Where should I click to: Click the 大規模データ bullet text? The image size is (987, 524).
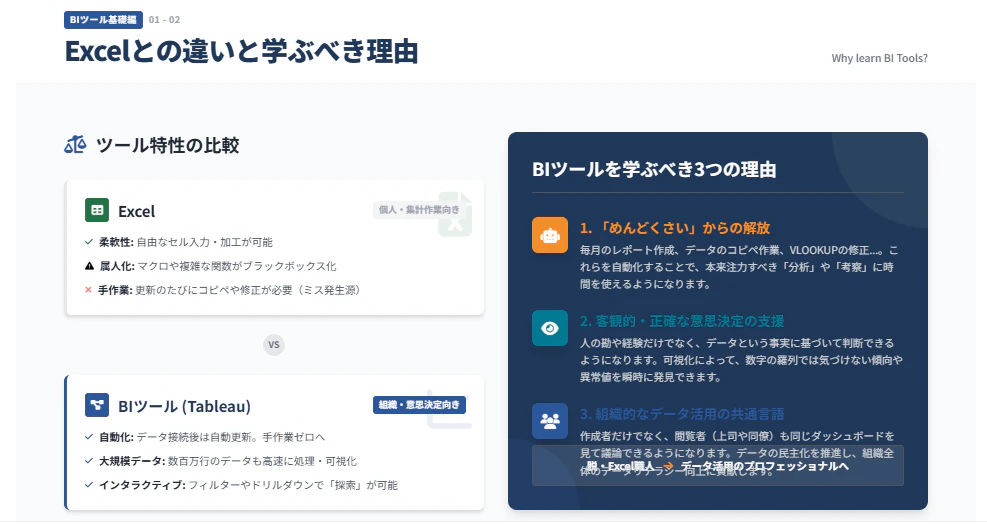pyautogui.click(x=228, y=460)
